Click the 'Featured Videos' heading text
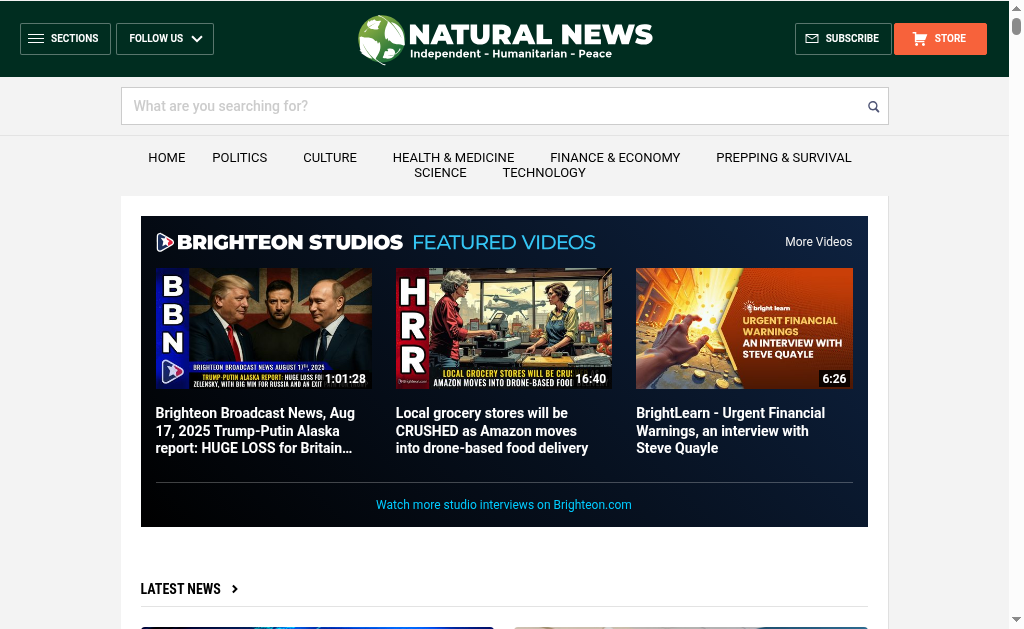The image size is (1024, 629). coord(504,242)
